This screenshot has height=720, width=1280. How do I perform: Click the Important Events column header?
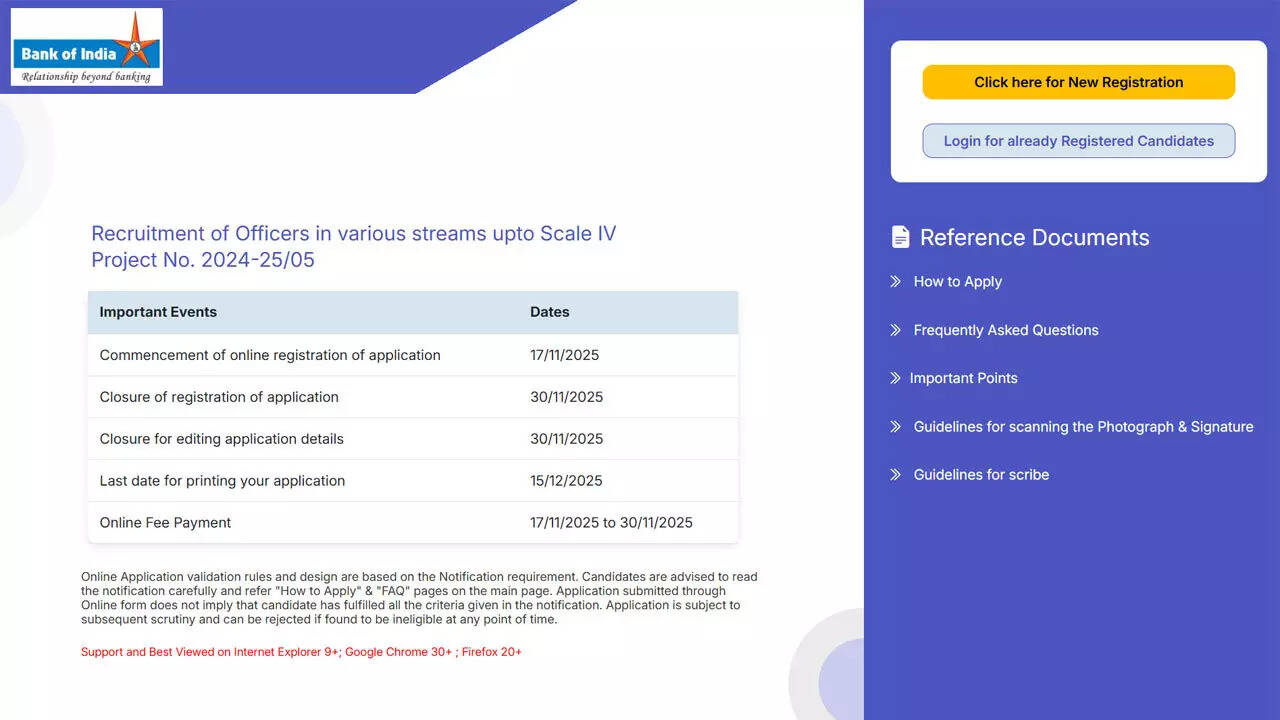[x=158, y=312]
